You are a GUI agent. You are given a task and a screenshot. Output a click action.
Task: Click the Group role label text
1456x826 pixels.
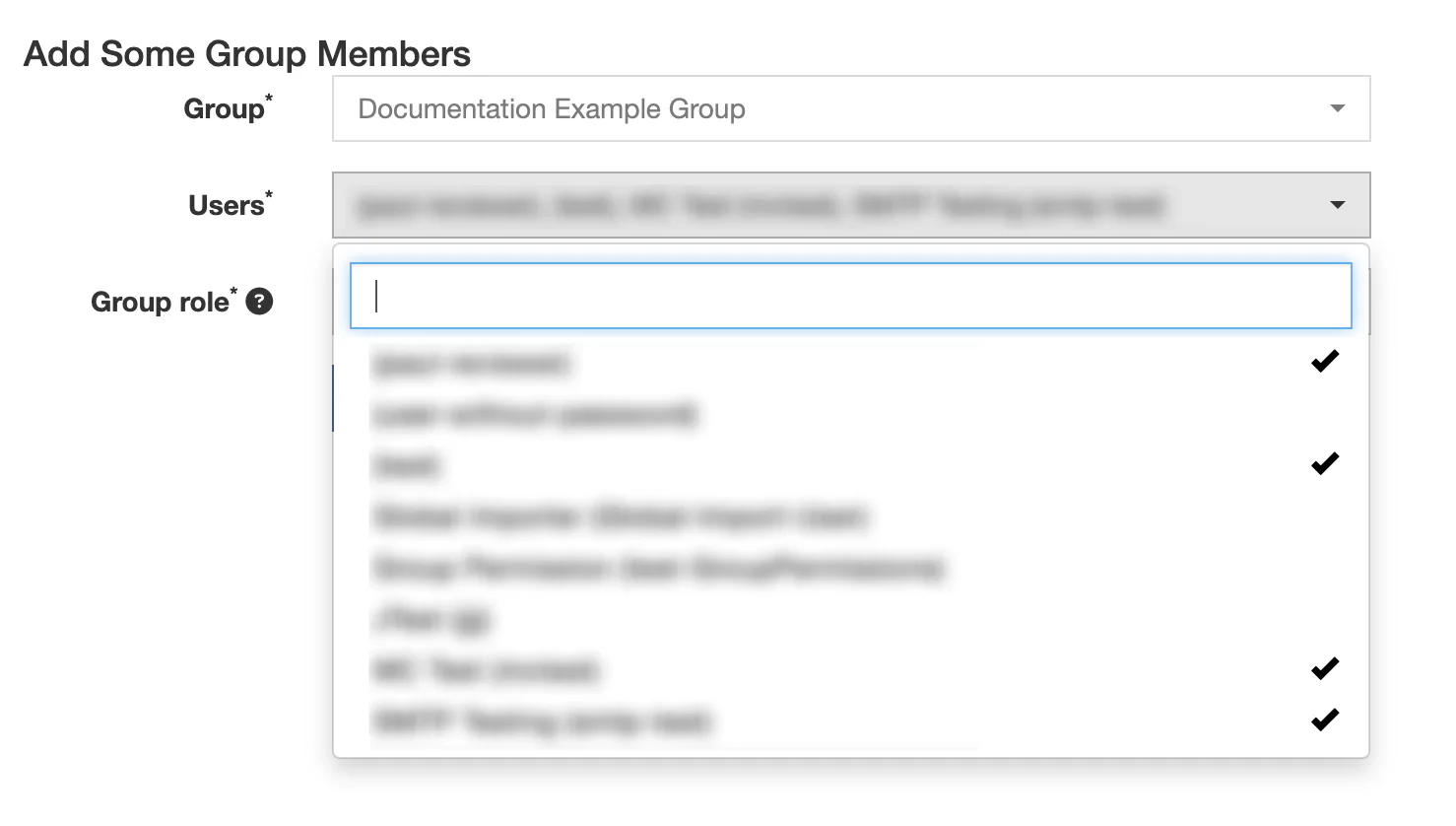click(x=160, y=302)
